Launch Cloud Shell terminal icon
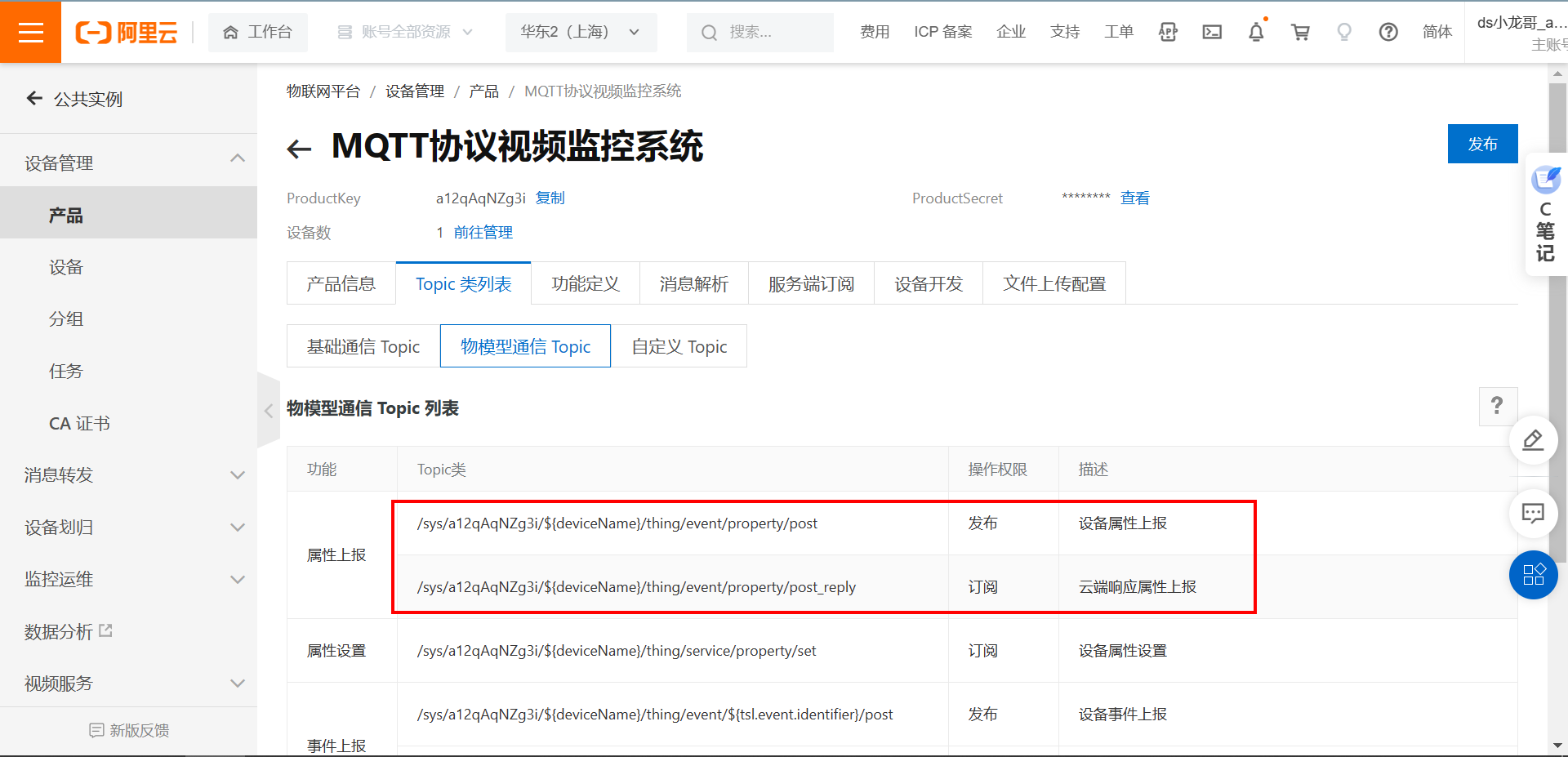Image resolution: width=1568 pixels, height=757 pixels. (x=1212, y=32)
